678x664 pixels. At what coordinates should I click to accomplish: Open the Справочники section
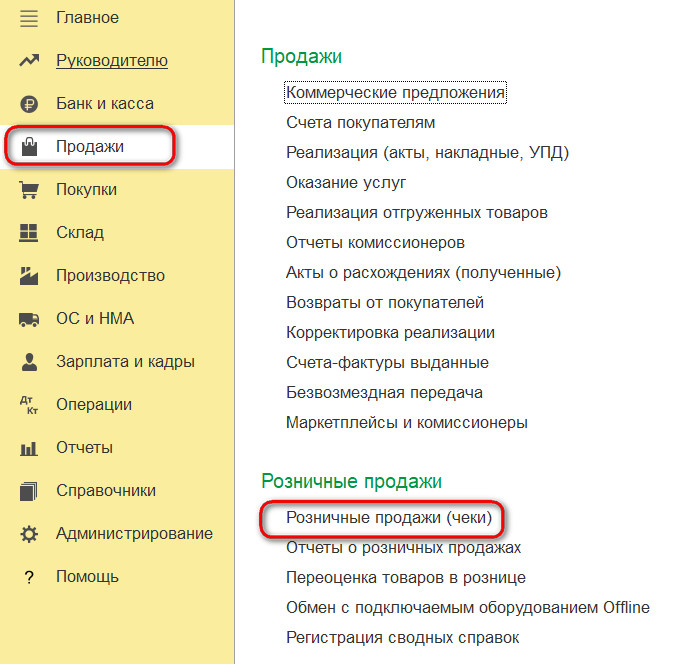[x=106, y=491]
